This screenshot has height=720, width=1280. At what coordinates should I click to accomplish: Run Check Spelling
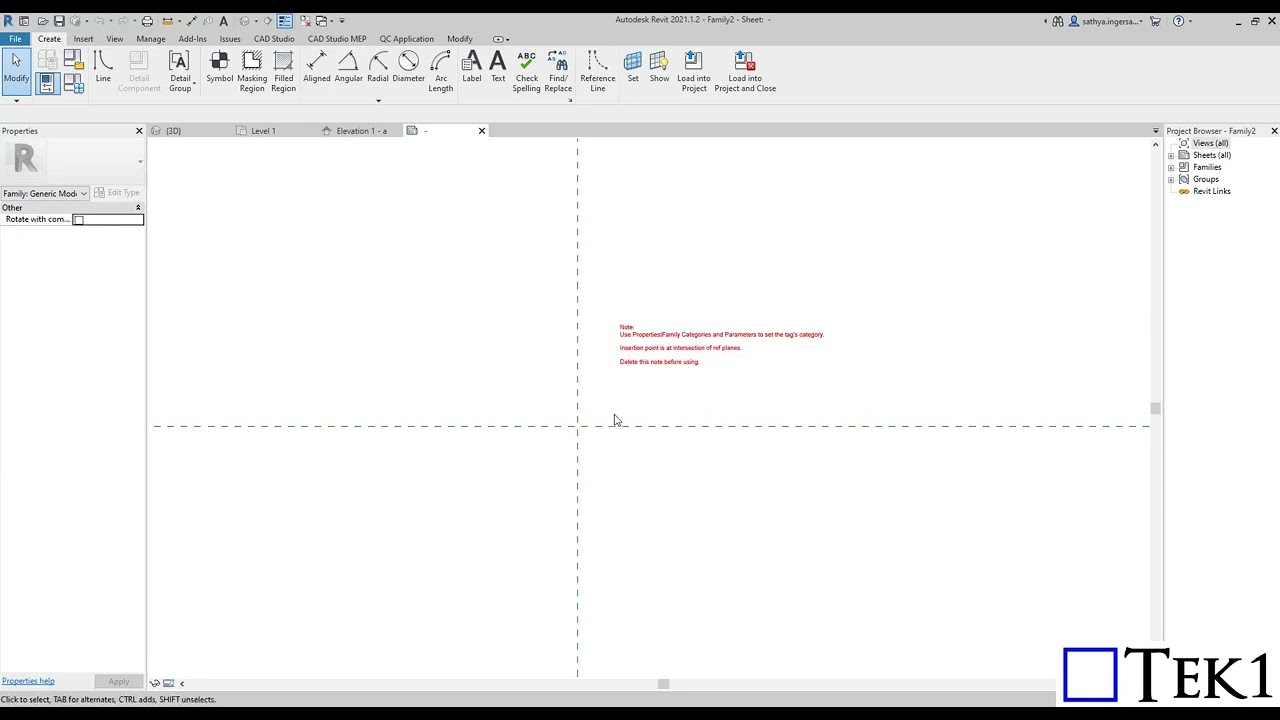pyautogui.click(x=526, y=71)
